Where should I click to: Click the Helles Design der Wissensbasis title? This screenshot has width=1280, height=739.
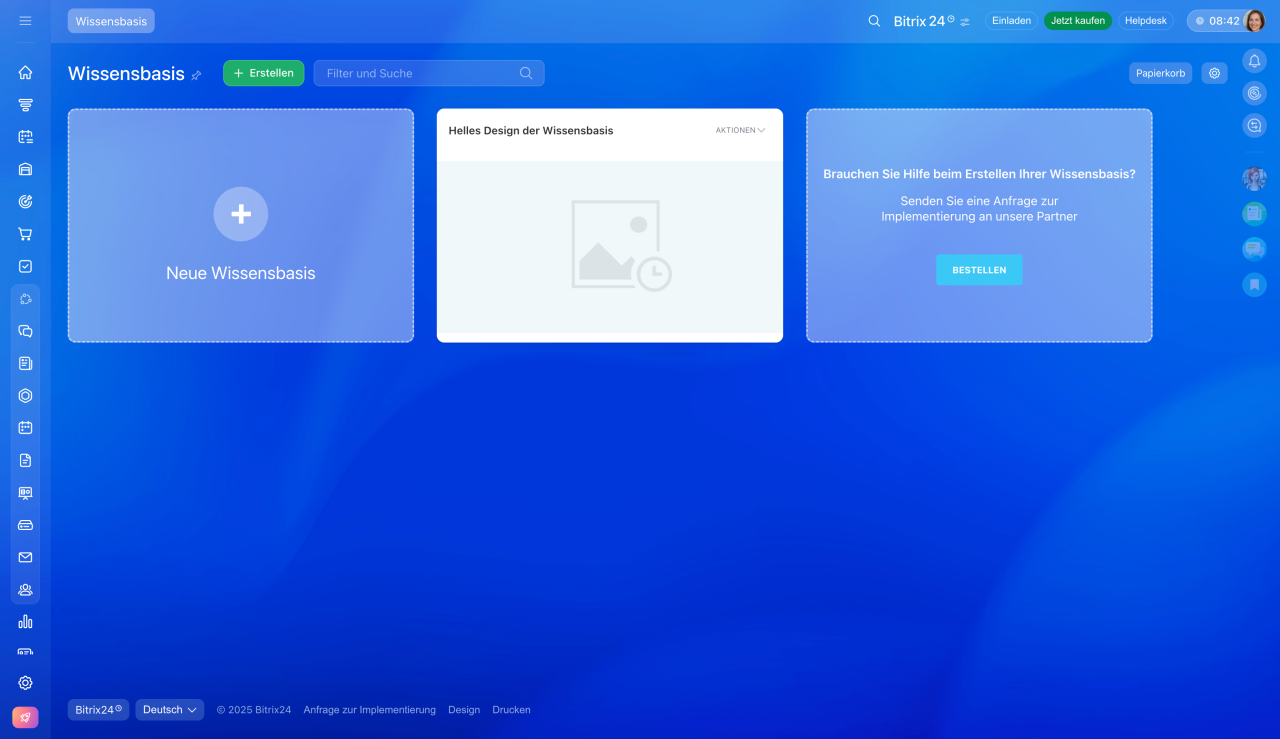pyautogui.click(x=531, y=130)
